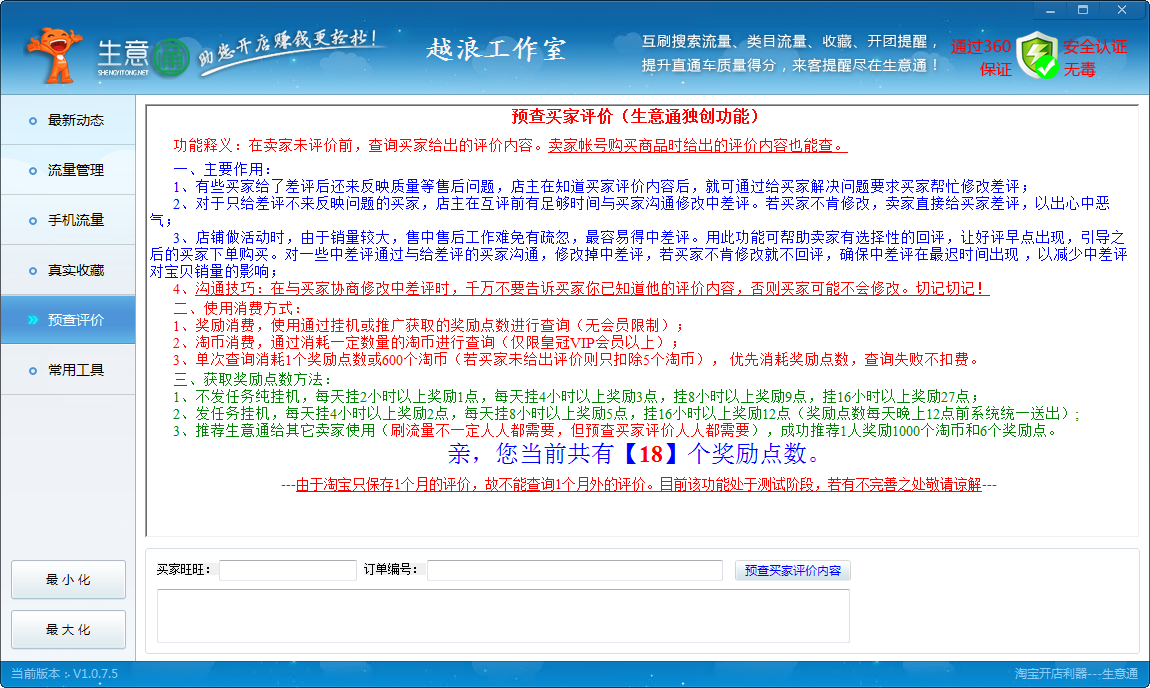This screenshot has width=1150, height=688.
Task: Click the 当前版本 V1.0.7.5 status text
Action: (65, 673)
